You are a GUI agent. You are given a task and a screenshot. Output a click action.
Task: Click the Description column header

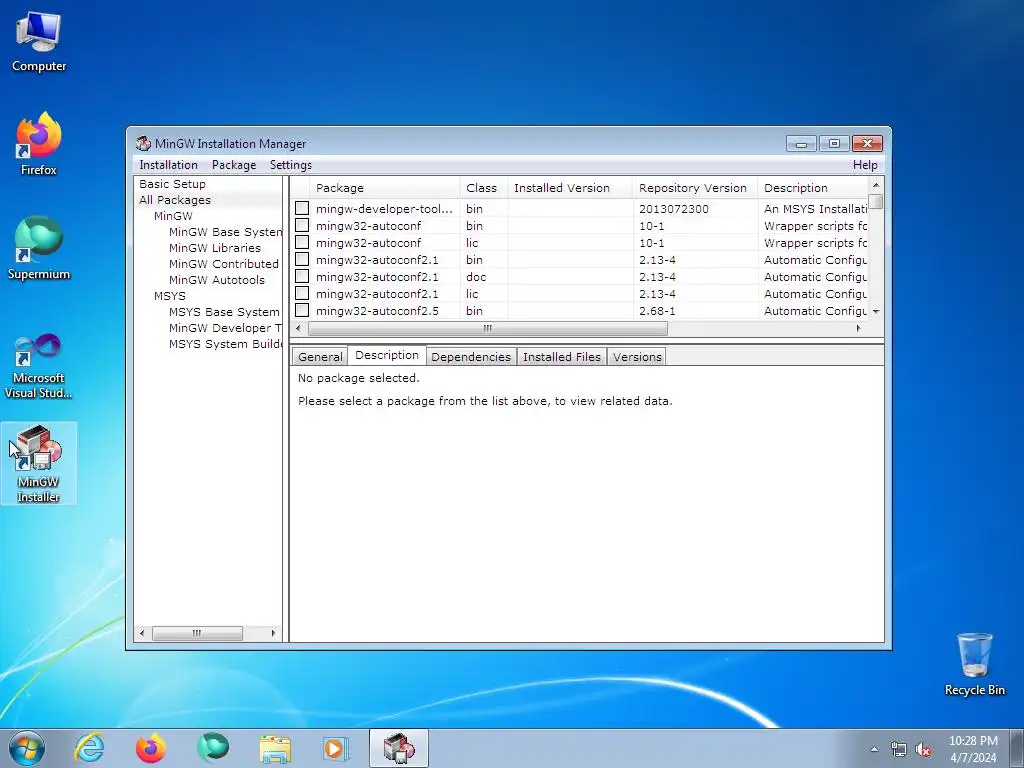812,187
